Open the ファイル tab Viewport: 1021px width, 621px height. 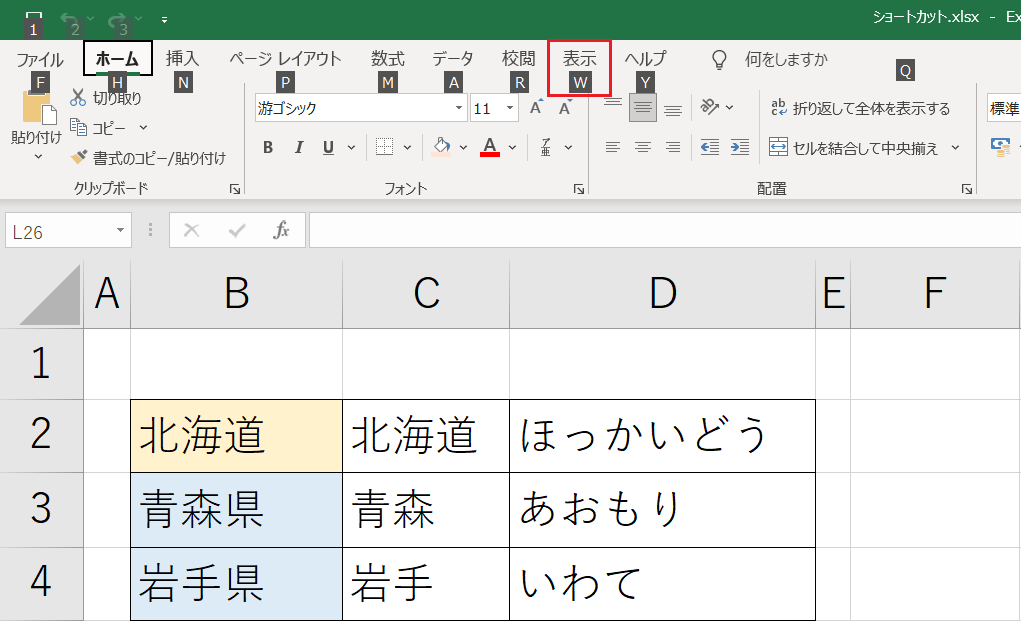pos(39,60)
